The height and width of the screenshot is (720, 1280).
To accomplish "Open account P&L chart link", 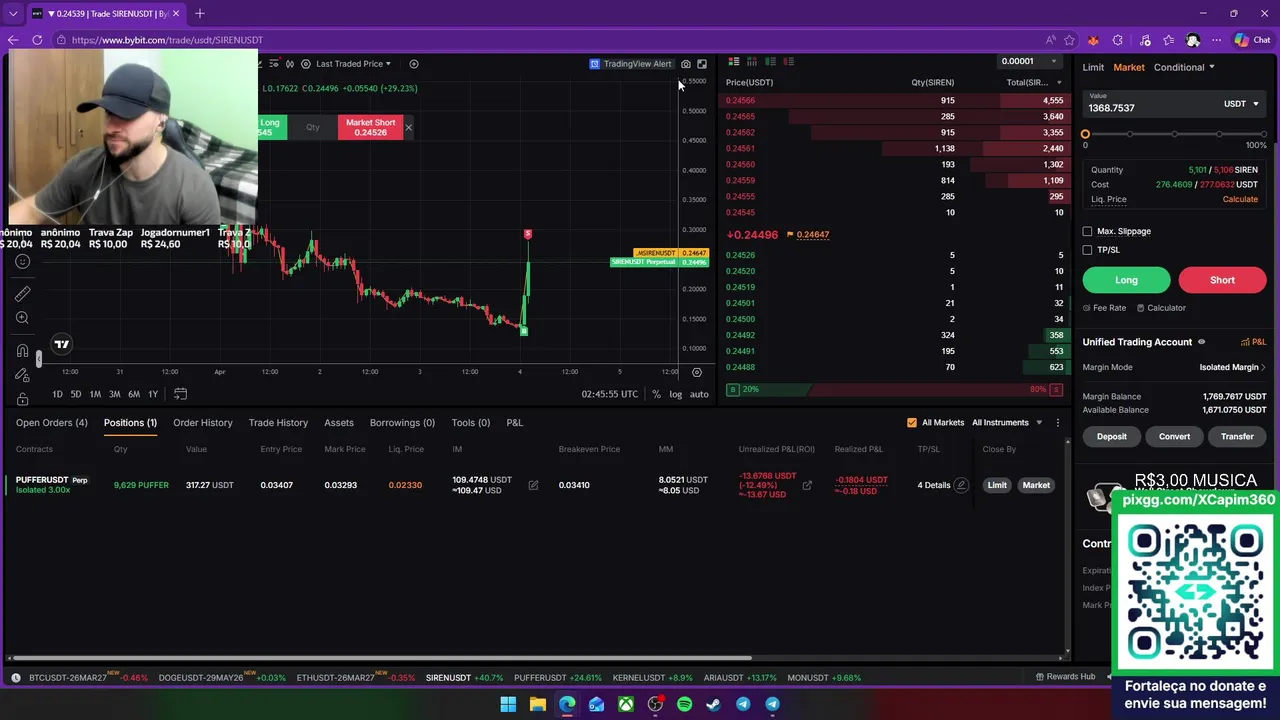I will click(x=1253, y=342).
